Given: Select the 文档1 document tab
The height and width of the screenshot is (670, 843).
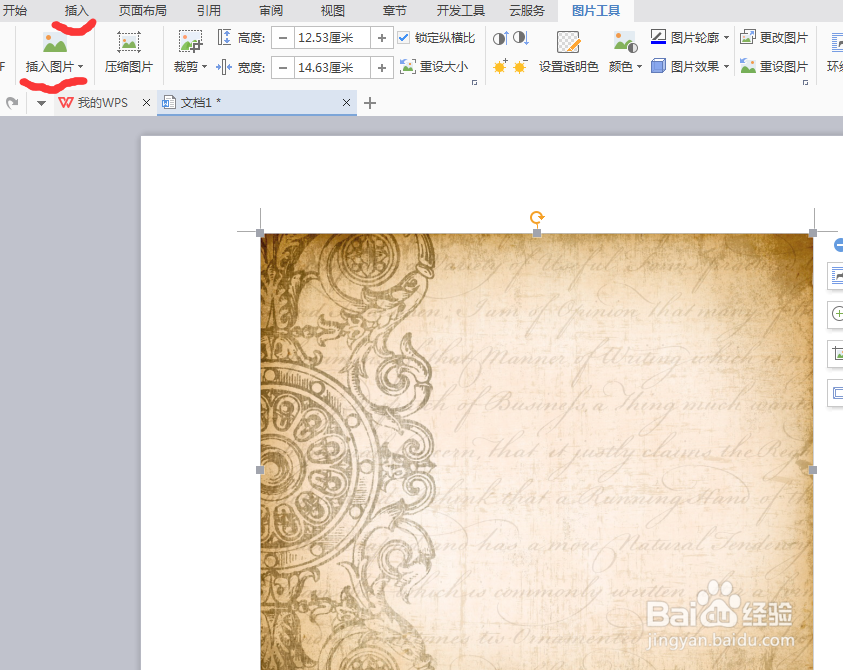Looking at the screenshot, I should click(257, 102).
